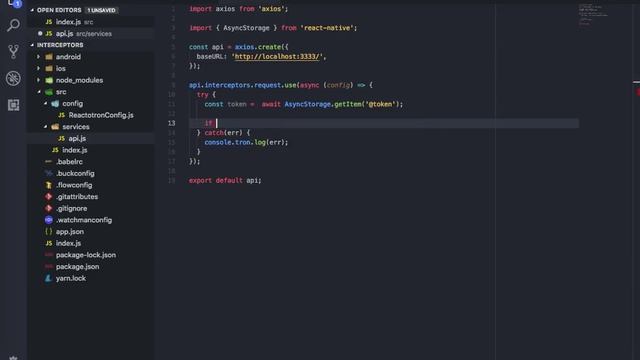The image size is (640, 360).
Task: Click the .gitignore git icon
Action: point(49,208)
